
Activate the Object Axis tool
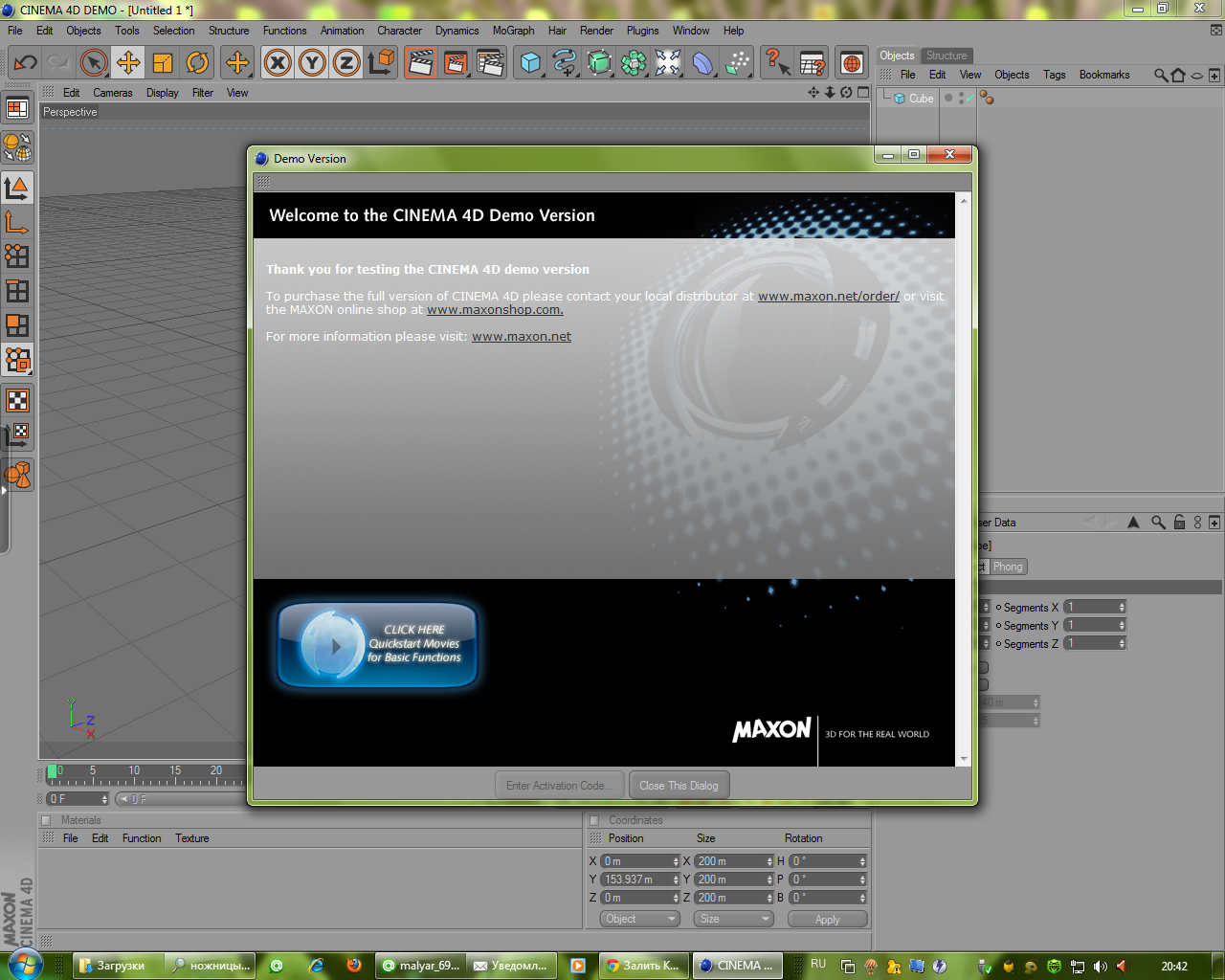17,222
